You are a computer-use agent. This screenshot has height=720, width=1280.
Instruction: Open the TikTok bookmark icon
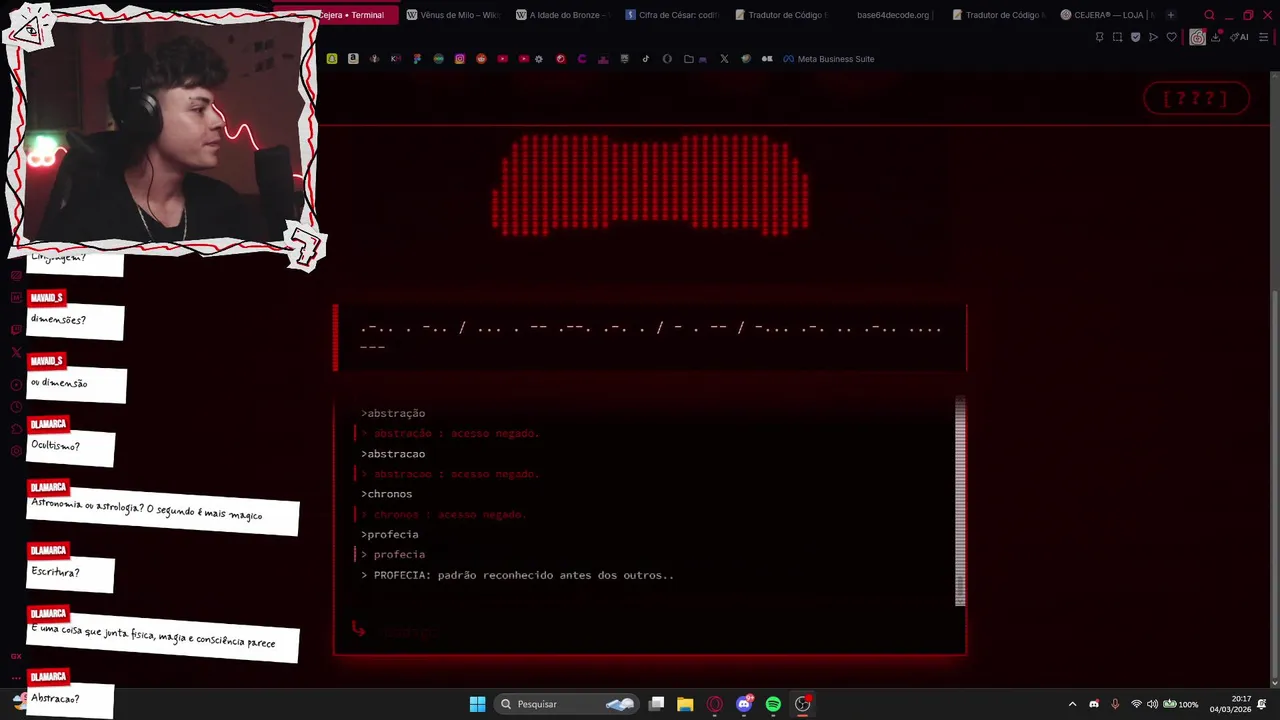point(646,59)
